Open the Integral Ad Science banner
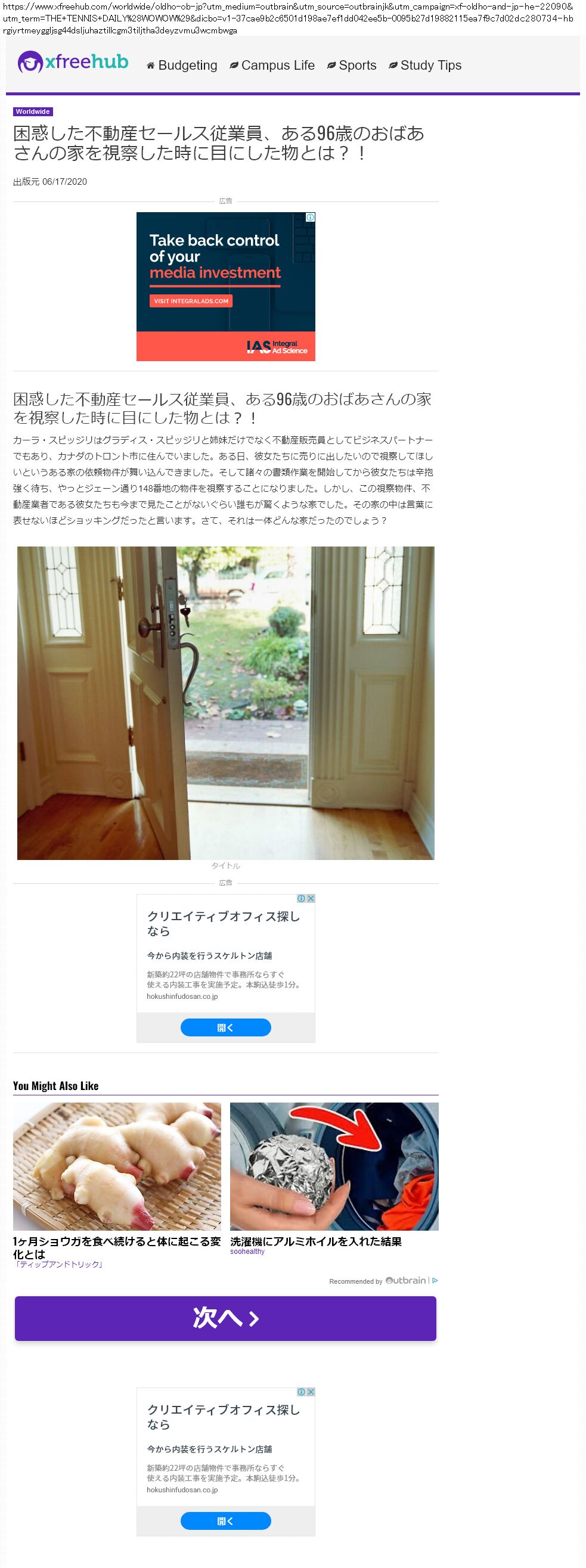586x1568 pixels. coord(225,286)
